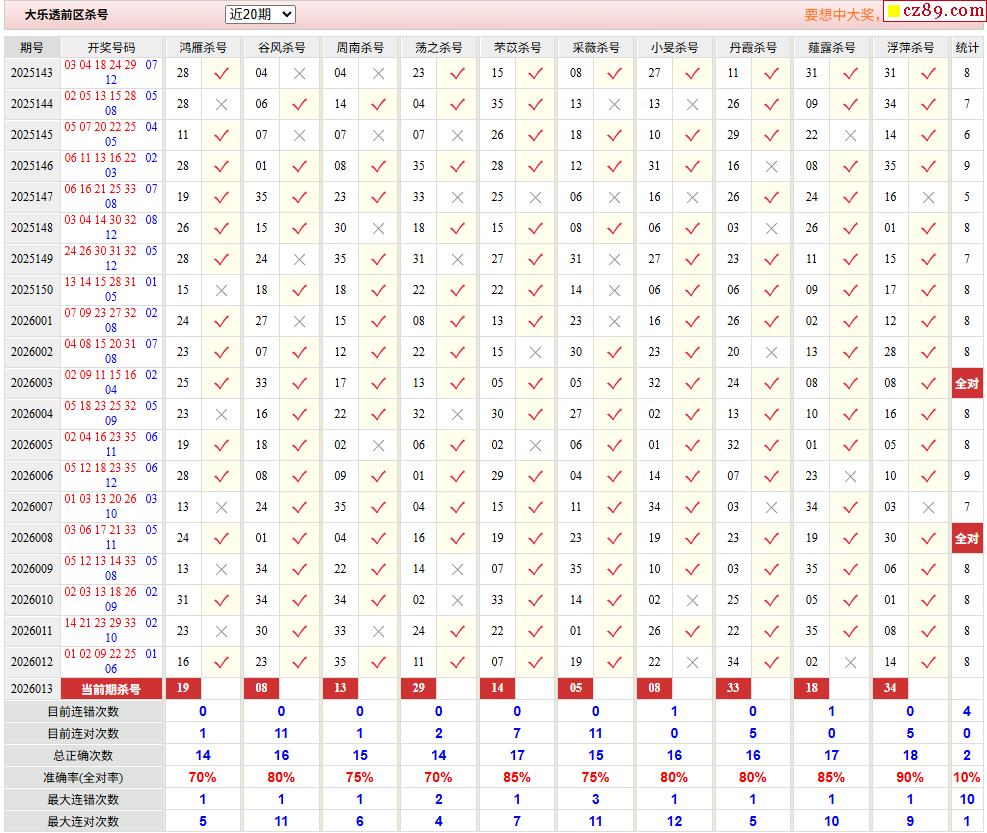Click 丹霞杀号 cross mark in row 2025146
Viewport: 987px width, 833px height.
(x=771, y=166)
